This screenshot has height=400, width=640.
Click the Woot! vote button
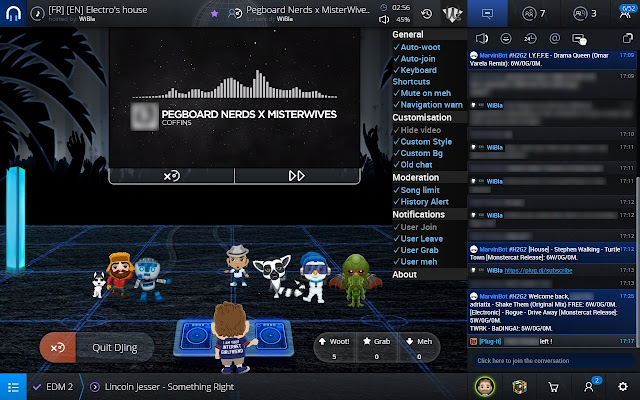coord(335,348)
